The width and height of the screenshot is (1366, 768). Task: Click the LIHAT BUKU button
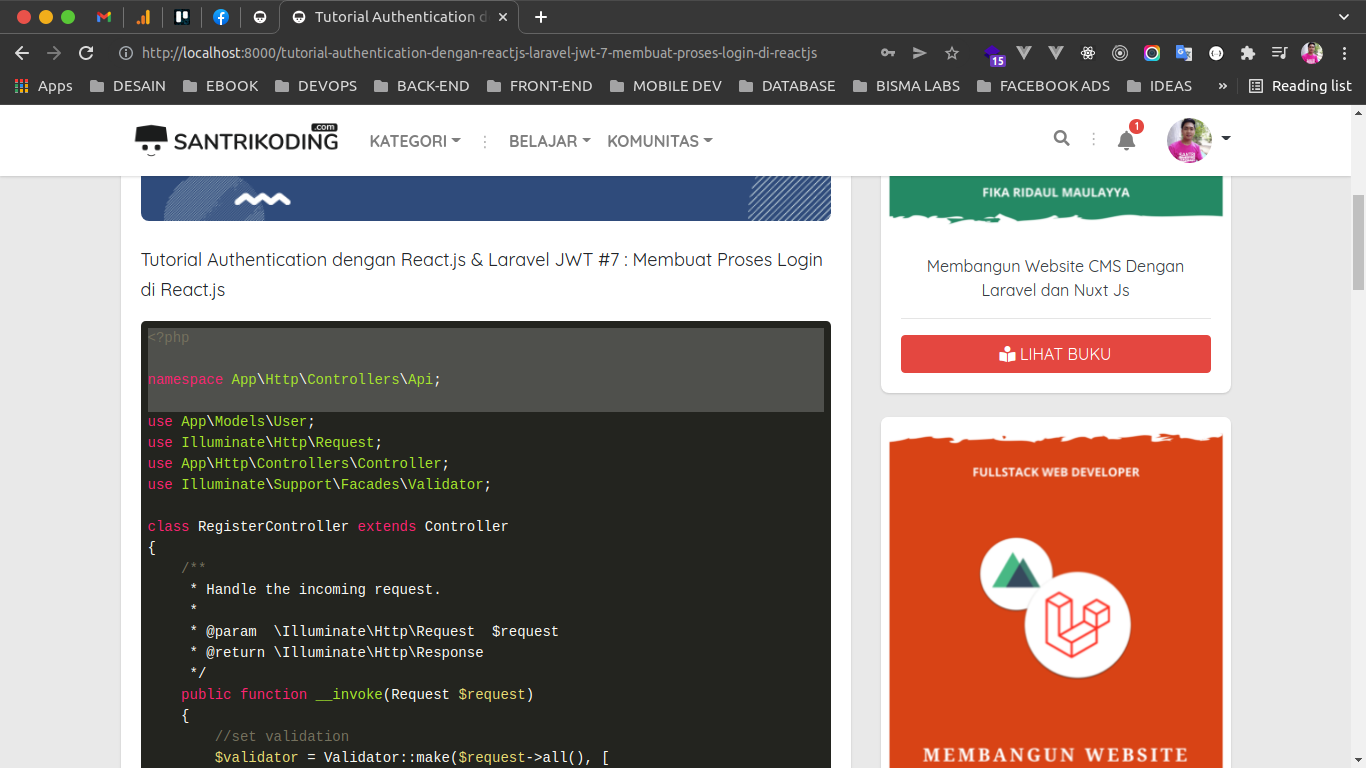coord(1055,354)
